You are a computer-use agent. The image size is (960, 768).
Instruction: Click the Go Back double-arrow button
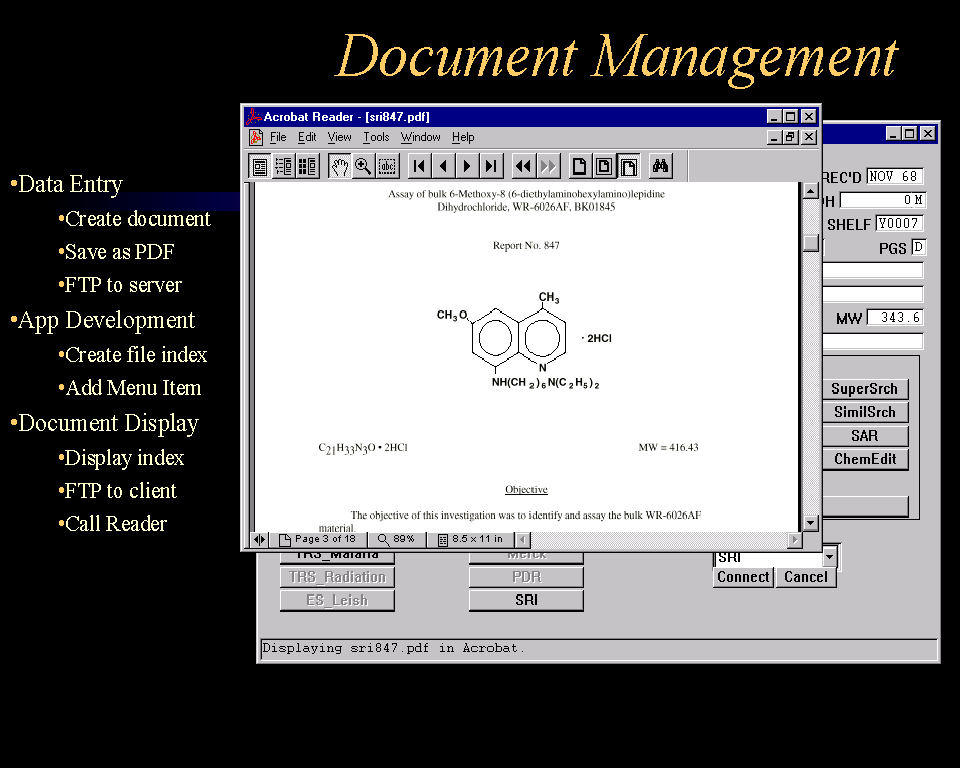pyautogui.click(x=523, y=166)
